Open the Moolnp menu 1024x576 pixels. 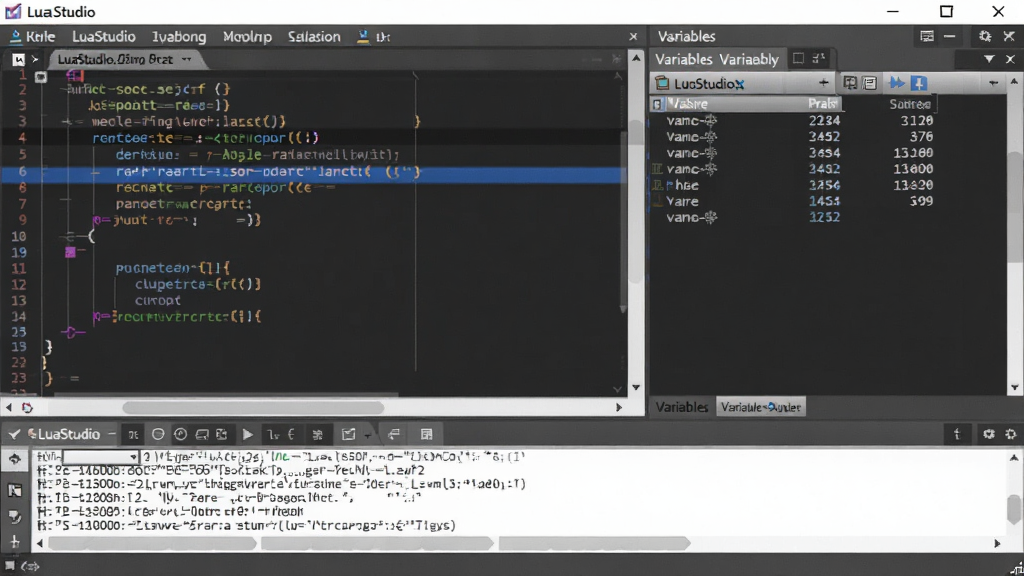pos(247,37)
